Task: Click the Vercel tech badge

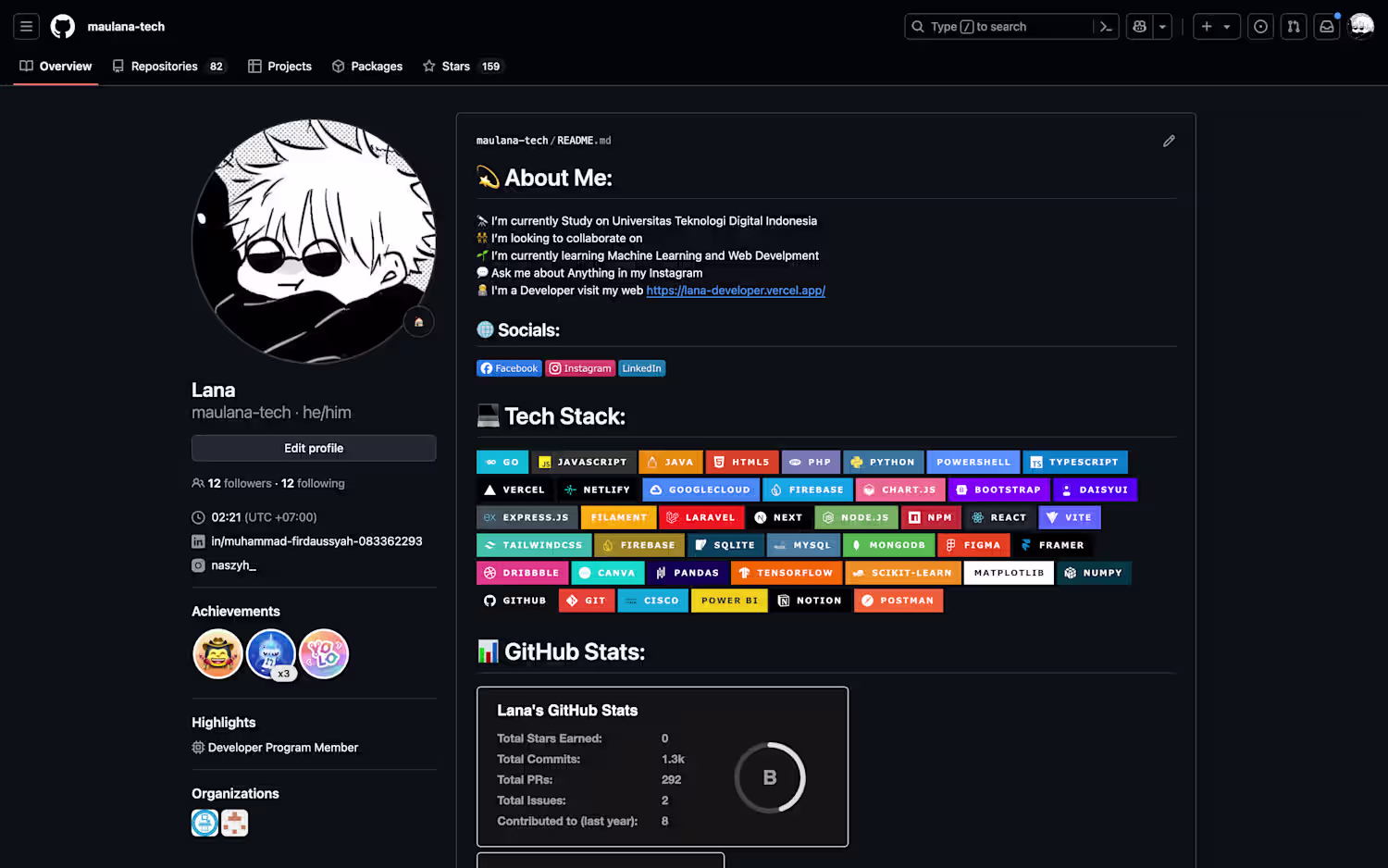Action: (515, 490)
